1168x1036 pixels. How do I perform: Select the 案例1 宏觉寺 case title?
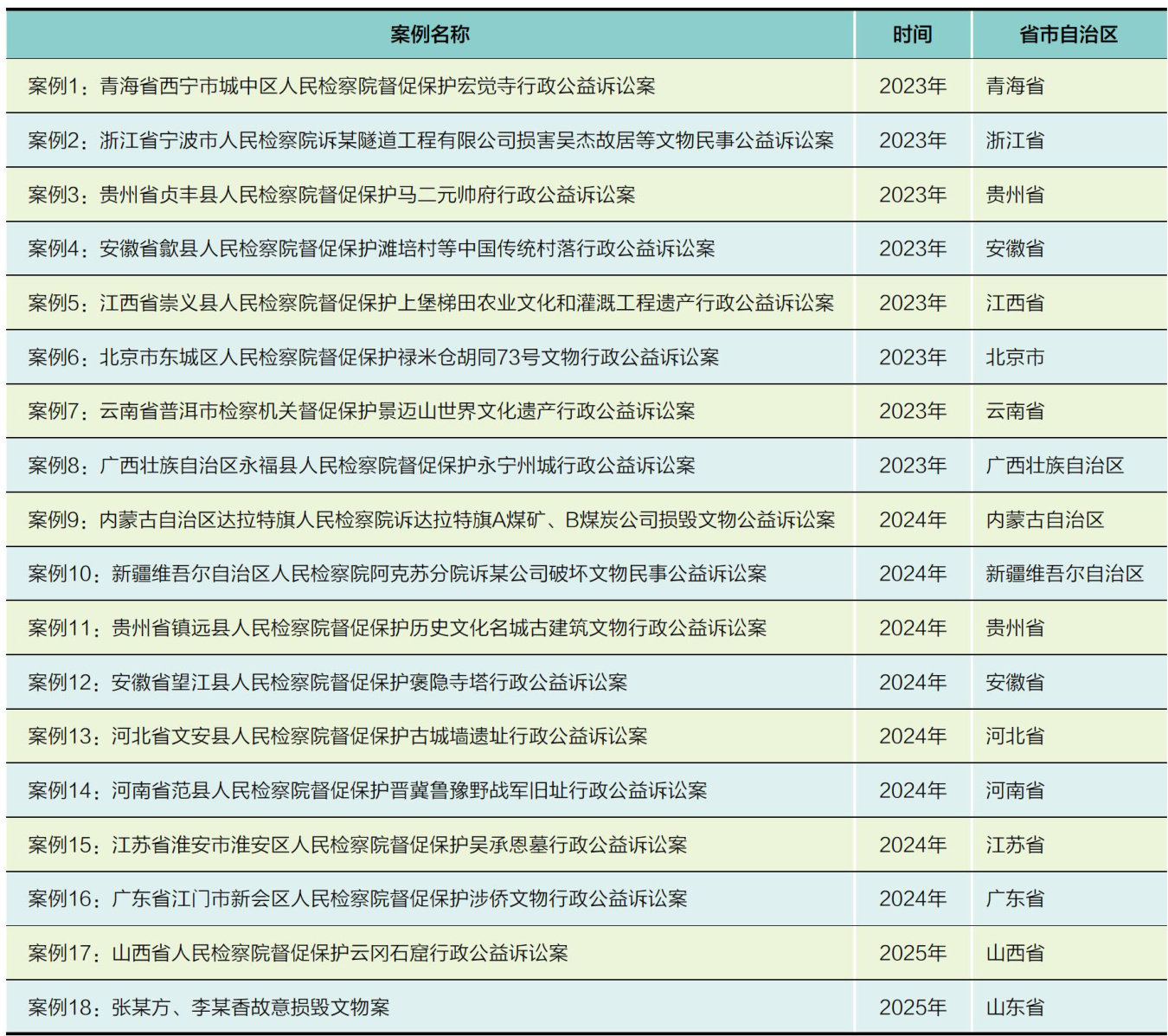click(341, 87)
